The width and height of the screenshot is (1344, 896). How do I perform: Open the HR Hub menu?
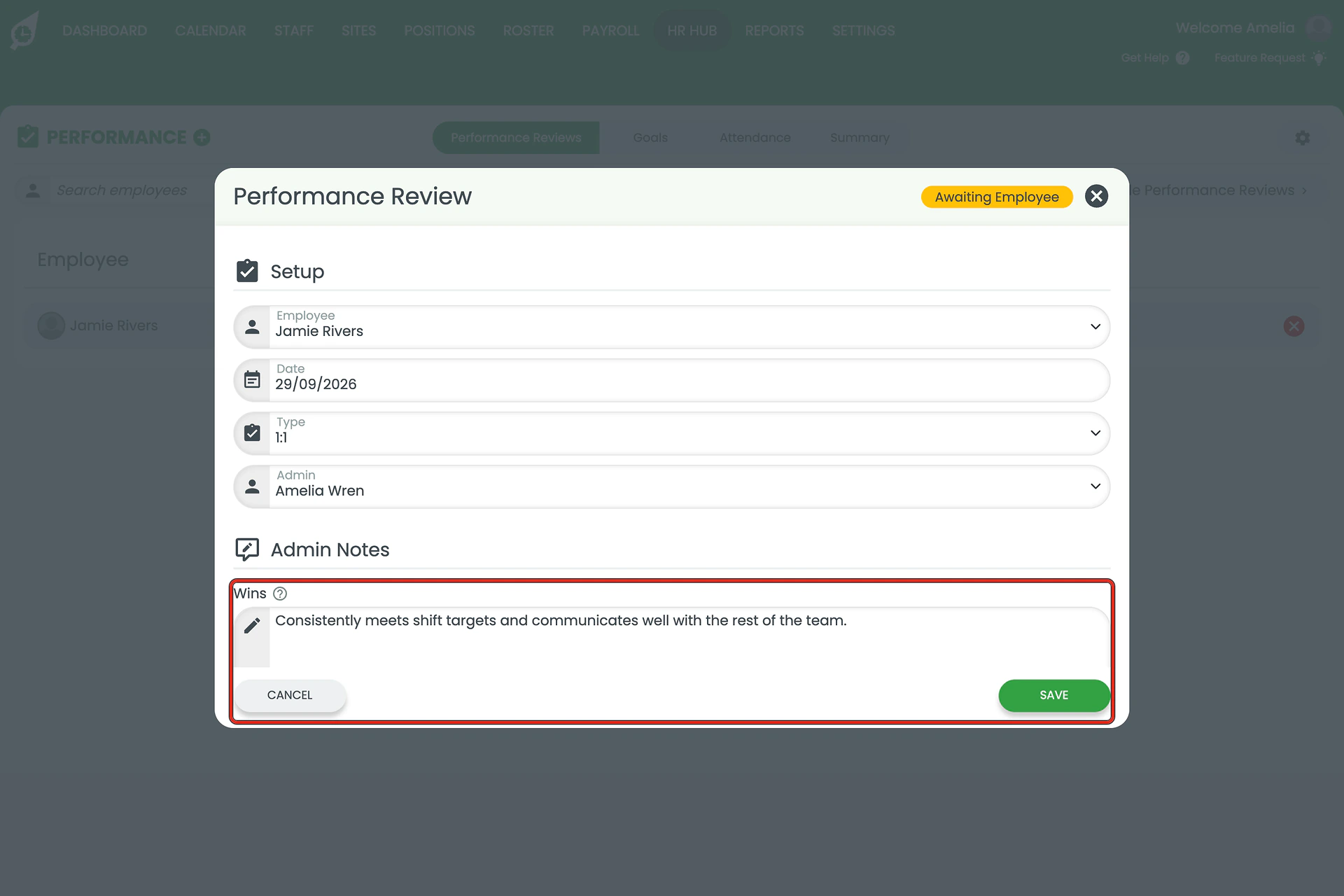point(692,31)
